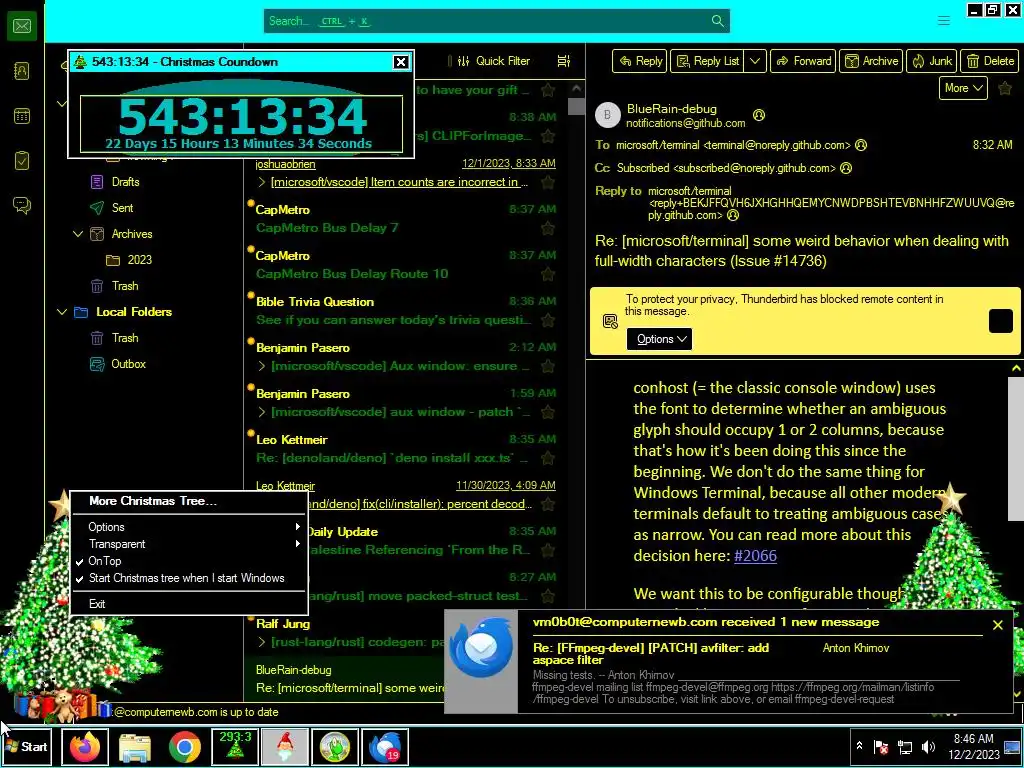Toggle the On Top menu option
The width and height of the screenshot is (1024, 768).
click(x=189, y=561)
